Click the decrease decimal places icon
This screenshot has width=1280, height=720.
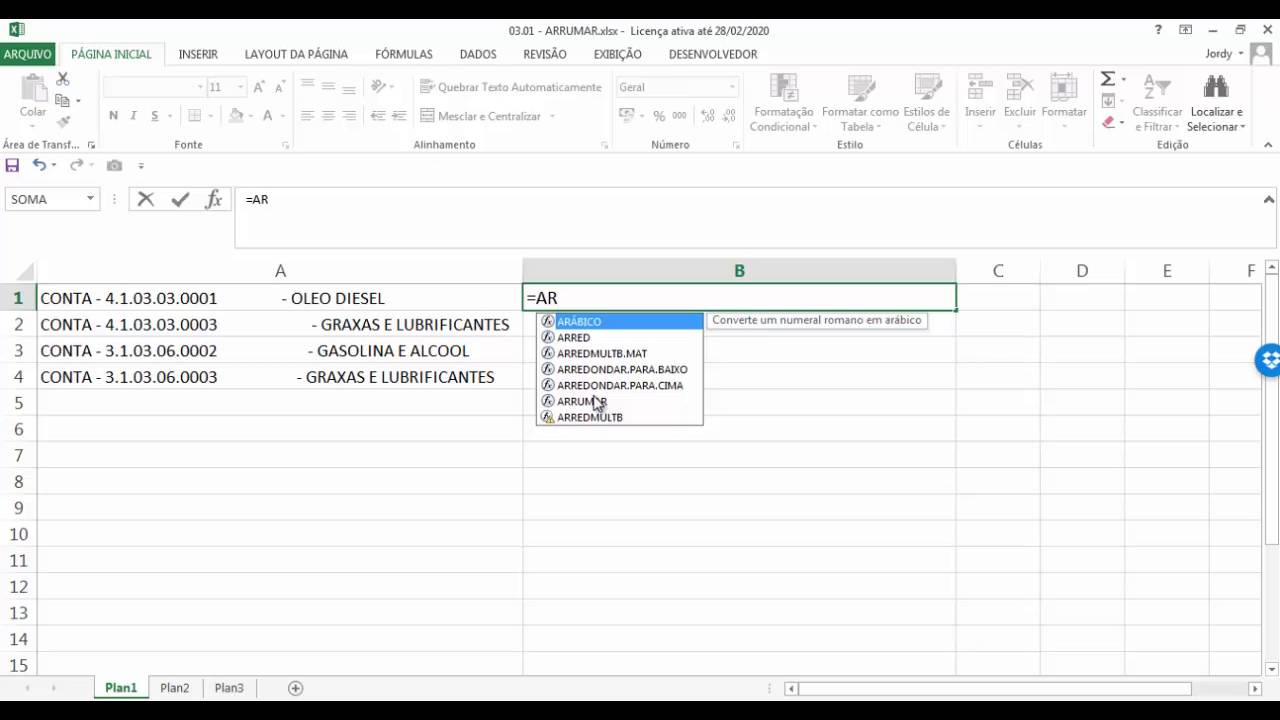point(727,116)
